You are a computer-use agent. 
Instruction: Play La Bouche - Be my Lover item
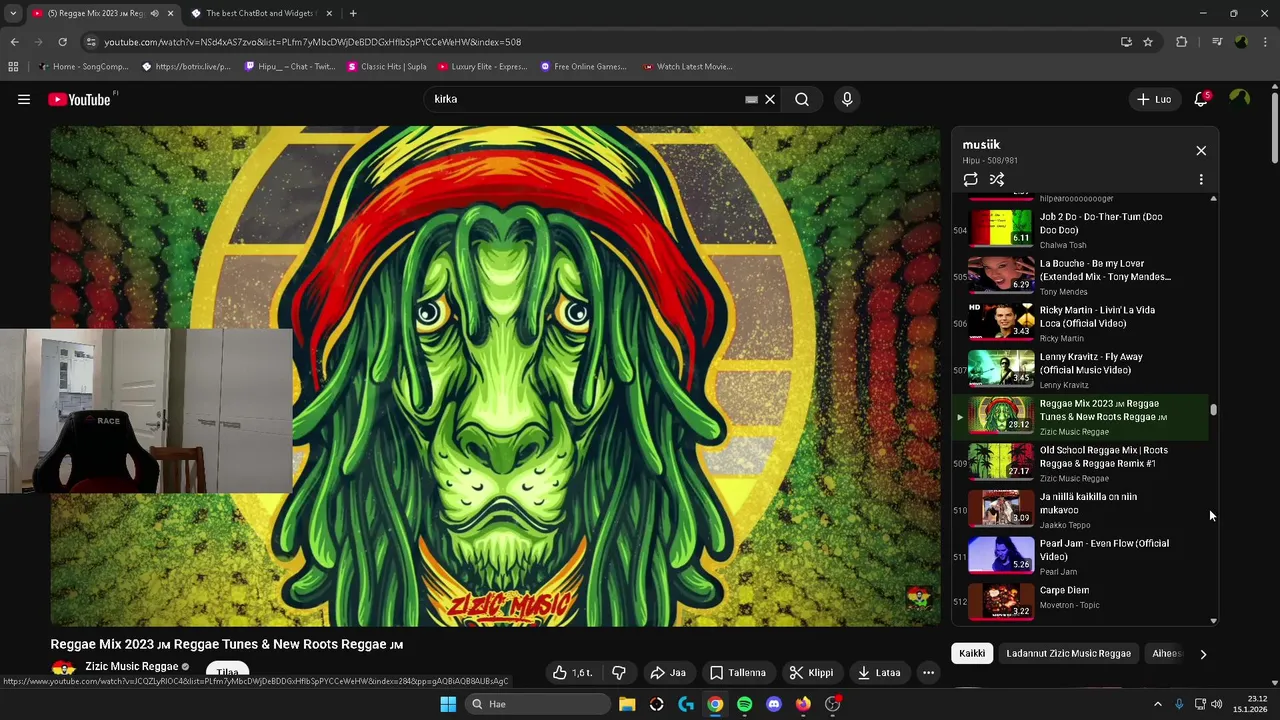(x=1080, y=276)
